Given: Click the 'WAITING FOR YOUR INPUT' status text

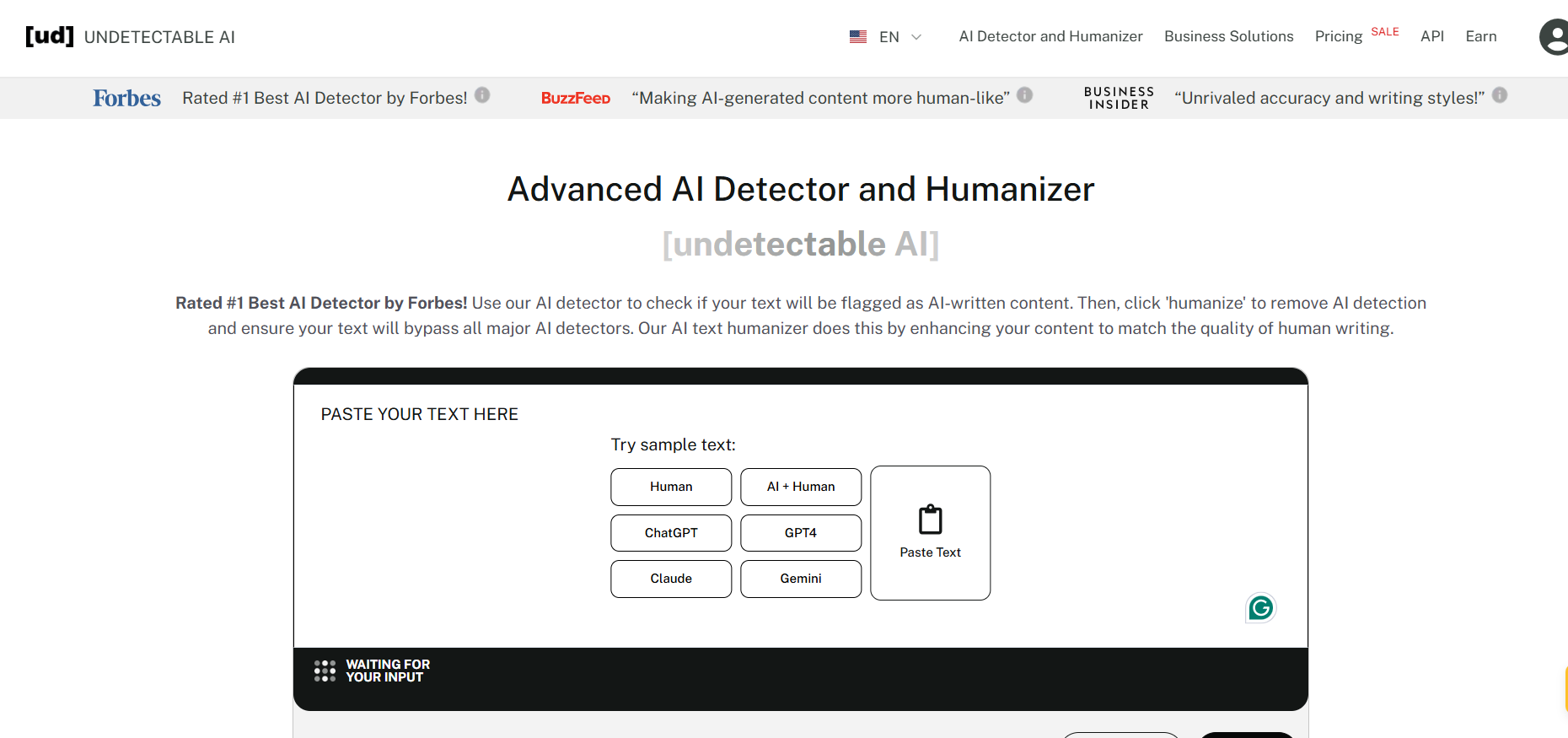Looking at the screenshot, I should coord(388,671).
